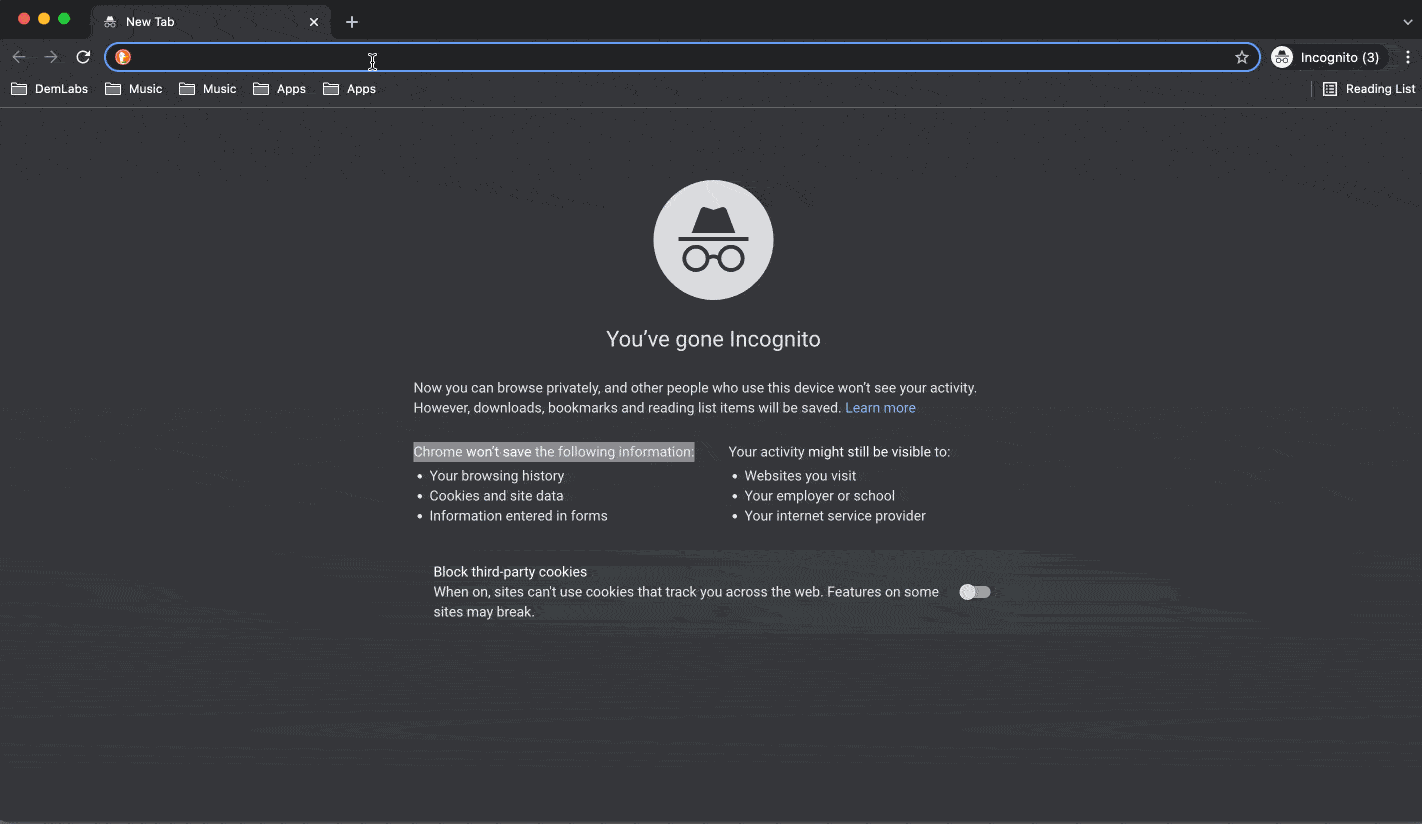The height and width of the screenshot is (824, 1422).
Task: Minimize window with yellow traffic light button
Action: click(44, 19)
